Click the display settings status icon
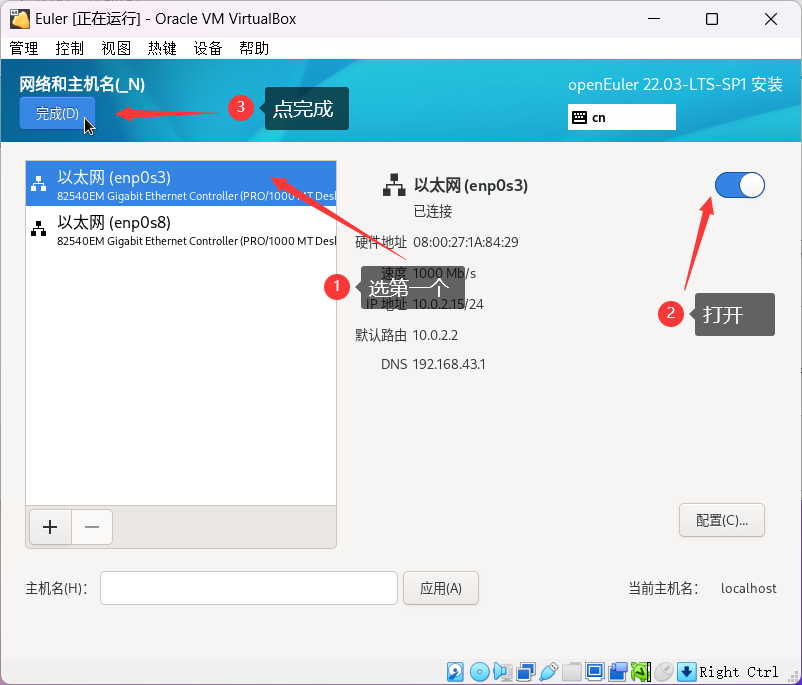This screenshot has height=685, width=802. (595, 672)
